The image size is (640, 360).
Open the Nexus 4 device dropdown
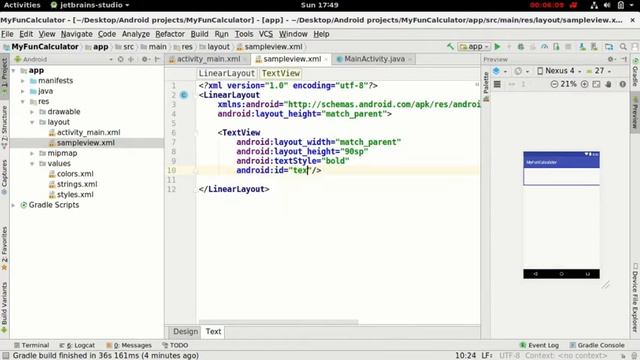[559, 71]
